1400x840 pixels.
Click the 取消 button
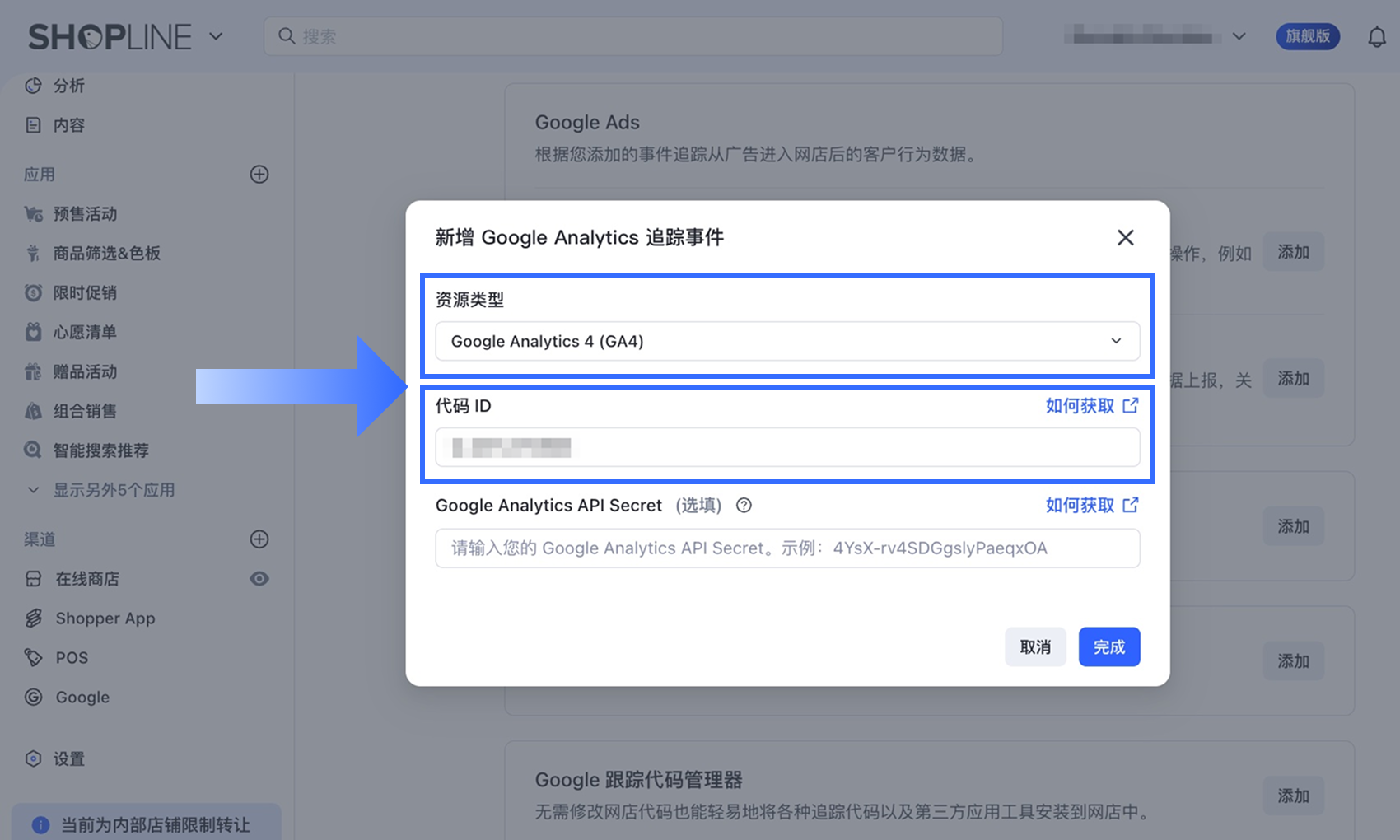[x=1035, y=646]
